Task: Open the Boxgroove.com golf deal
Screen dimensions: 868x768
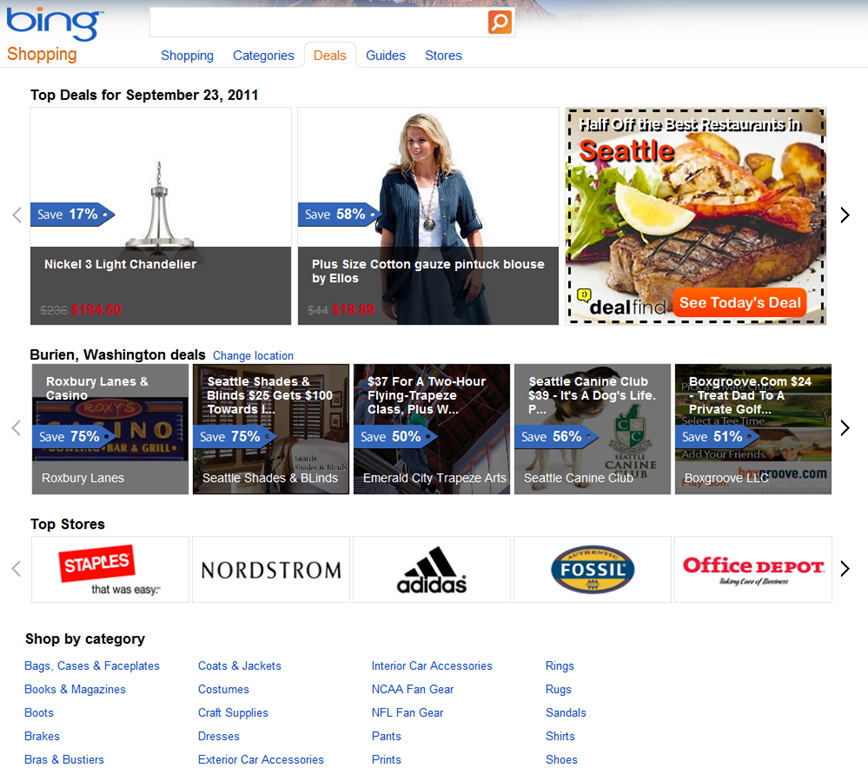Action: [x=753, y=429]
